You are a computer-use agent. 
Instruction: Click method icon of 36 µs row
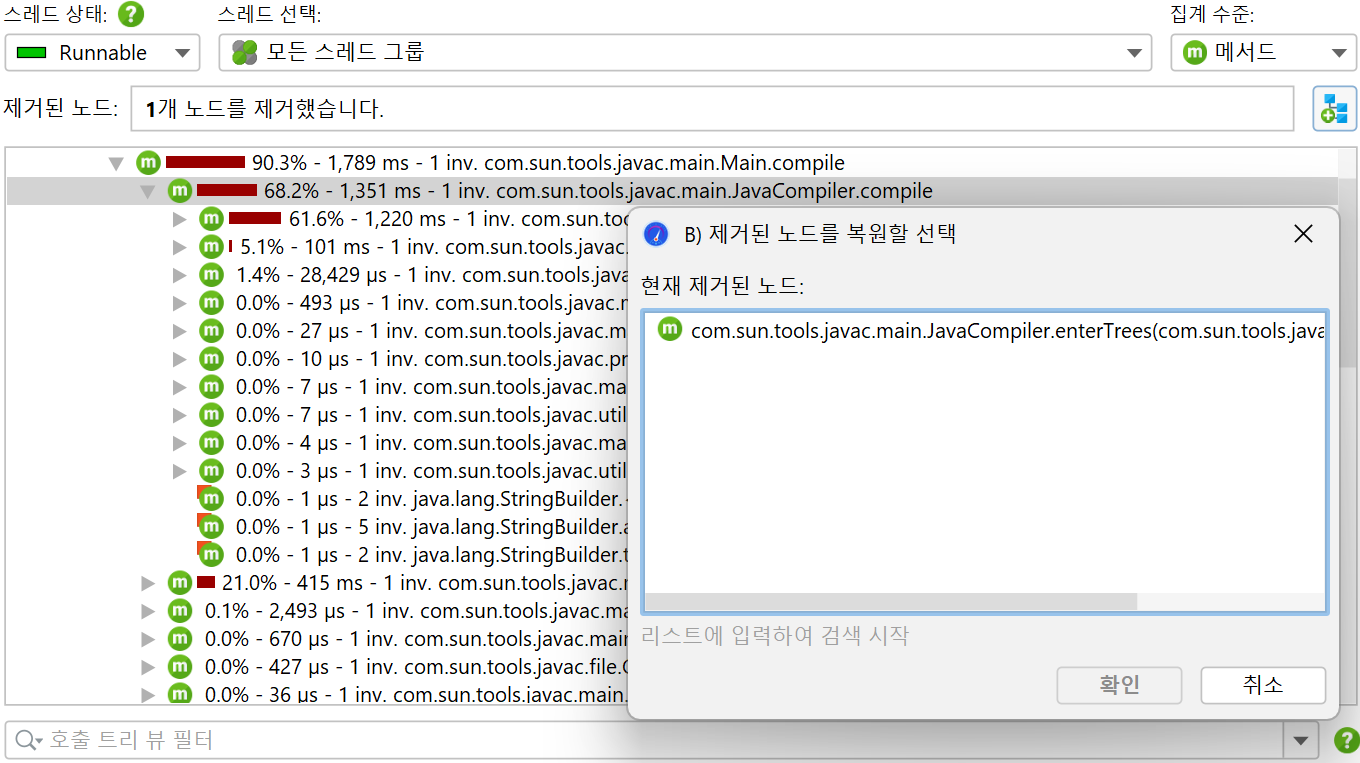click(x=179, y=694)
